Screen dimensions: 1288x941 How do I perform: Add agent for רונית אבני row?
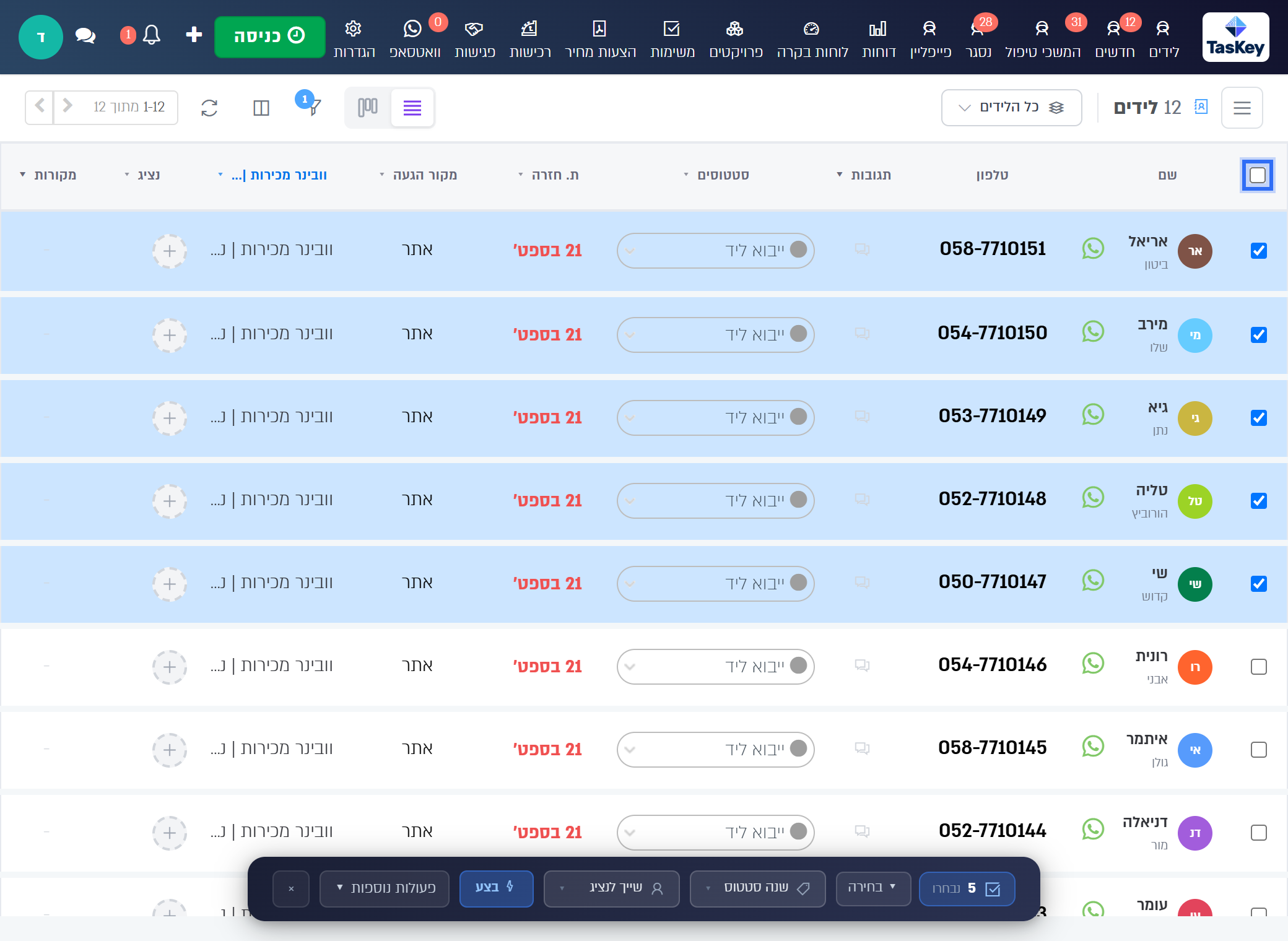click(x=170, y=667)
